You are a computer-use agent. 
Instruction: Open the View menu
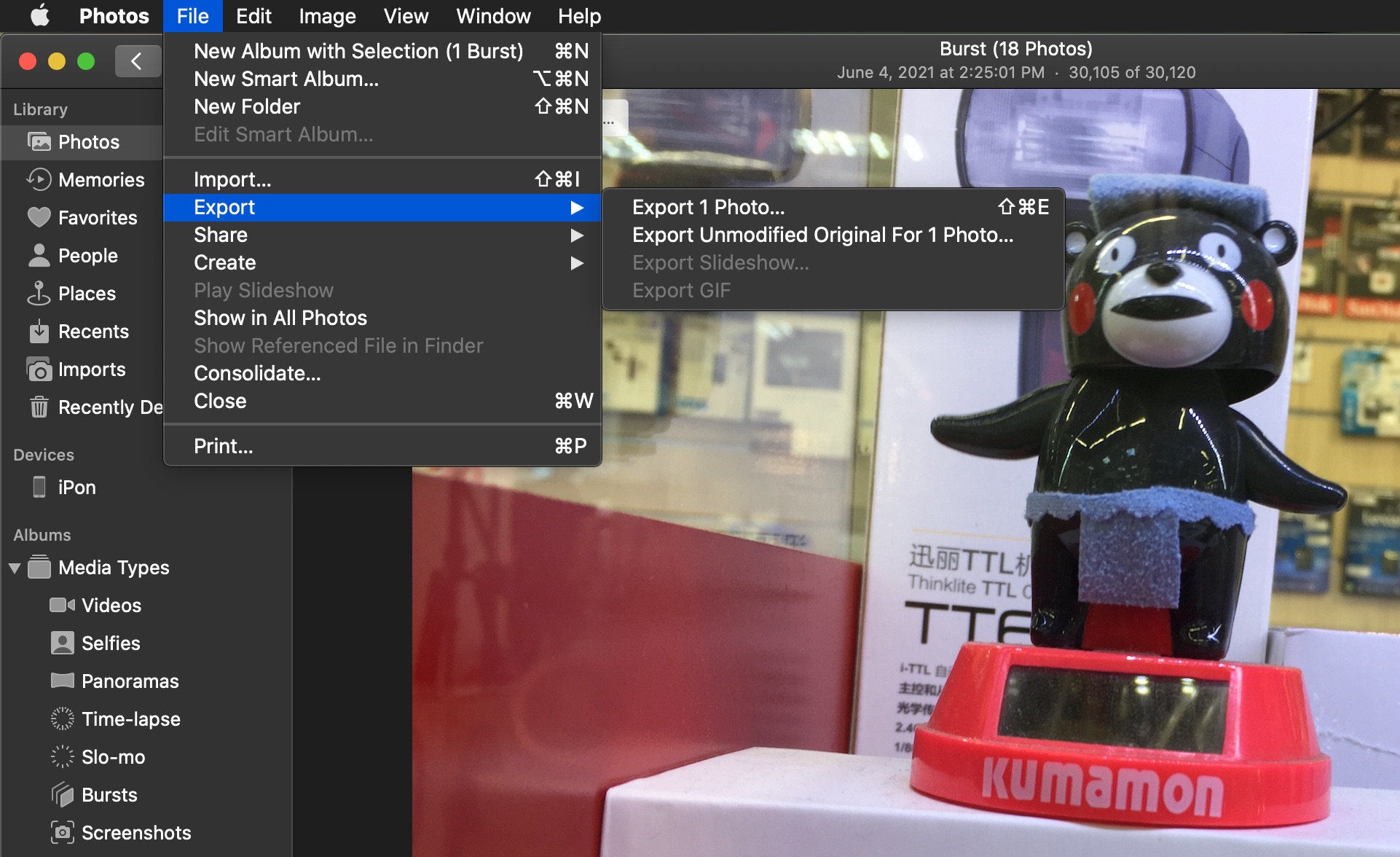pos(406,16)
